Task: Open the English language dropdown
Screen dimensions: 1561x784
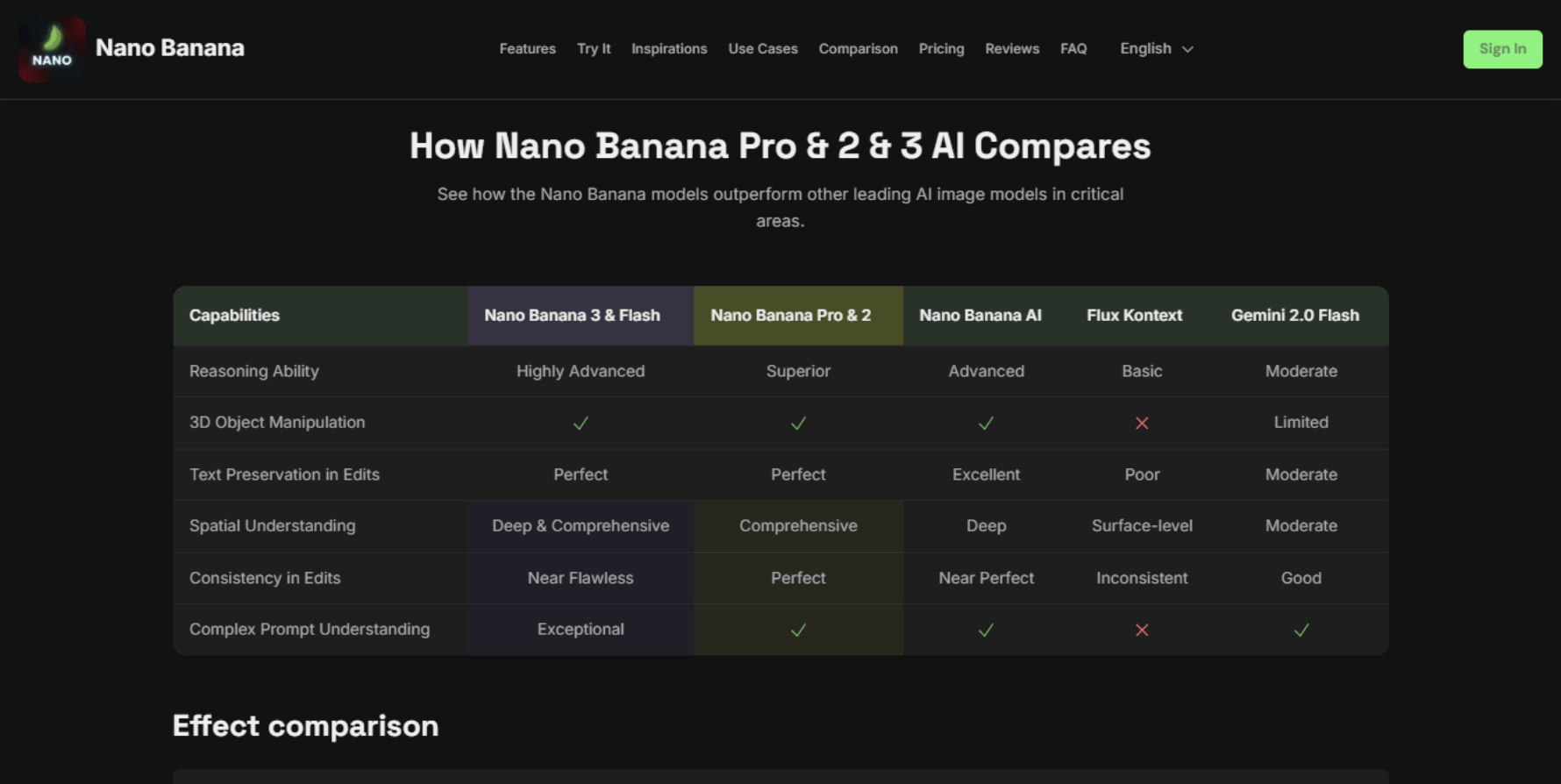Action: (1145, 49)
